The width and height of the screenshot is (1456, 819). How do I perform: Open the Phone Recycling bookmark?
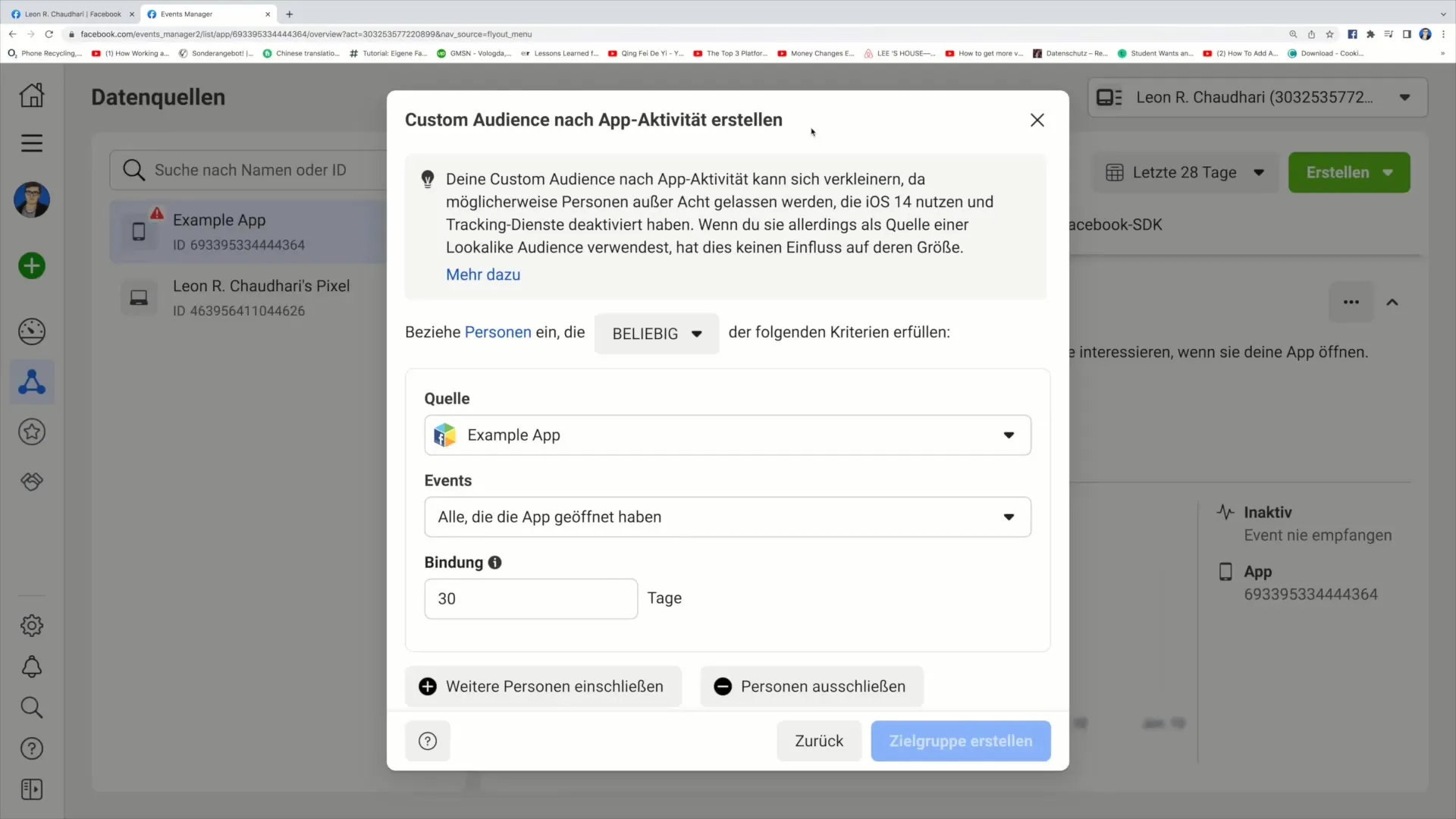click(x=44, y=53)
